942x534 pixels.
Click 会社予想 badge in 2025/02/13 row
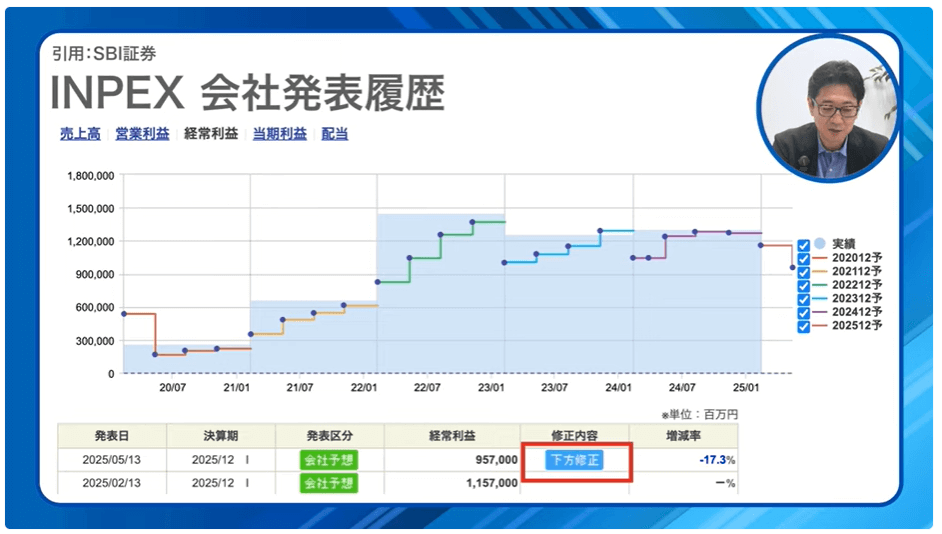pos(329,483)
